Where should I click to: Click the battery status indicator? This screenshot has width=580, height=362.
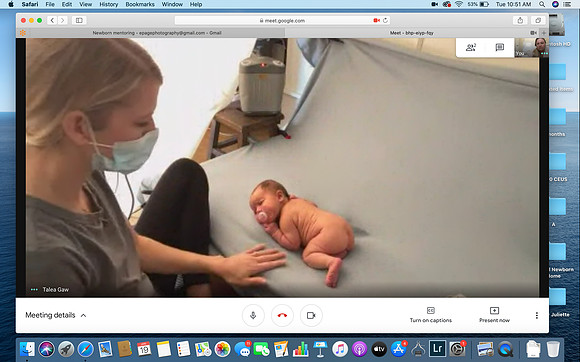tap(478, 4)
